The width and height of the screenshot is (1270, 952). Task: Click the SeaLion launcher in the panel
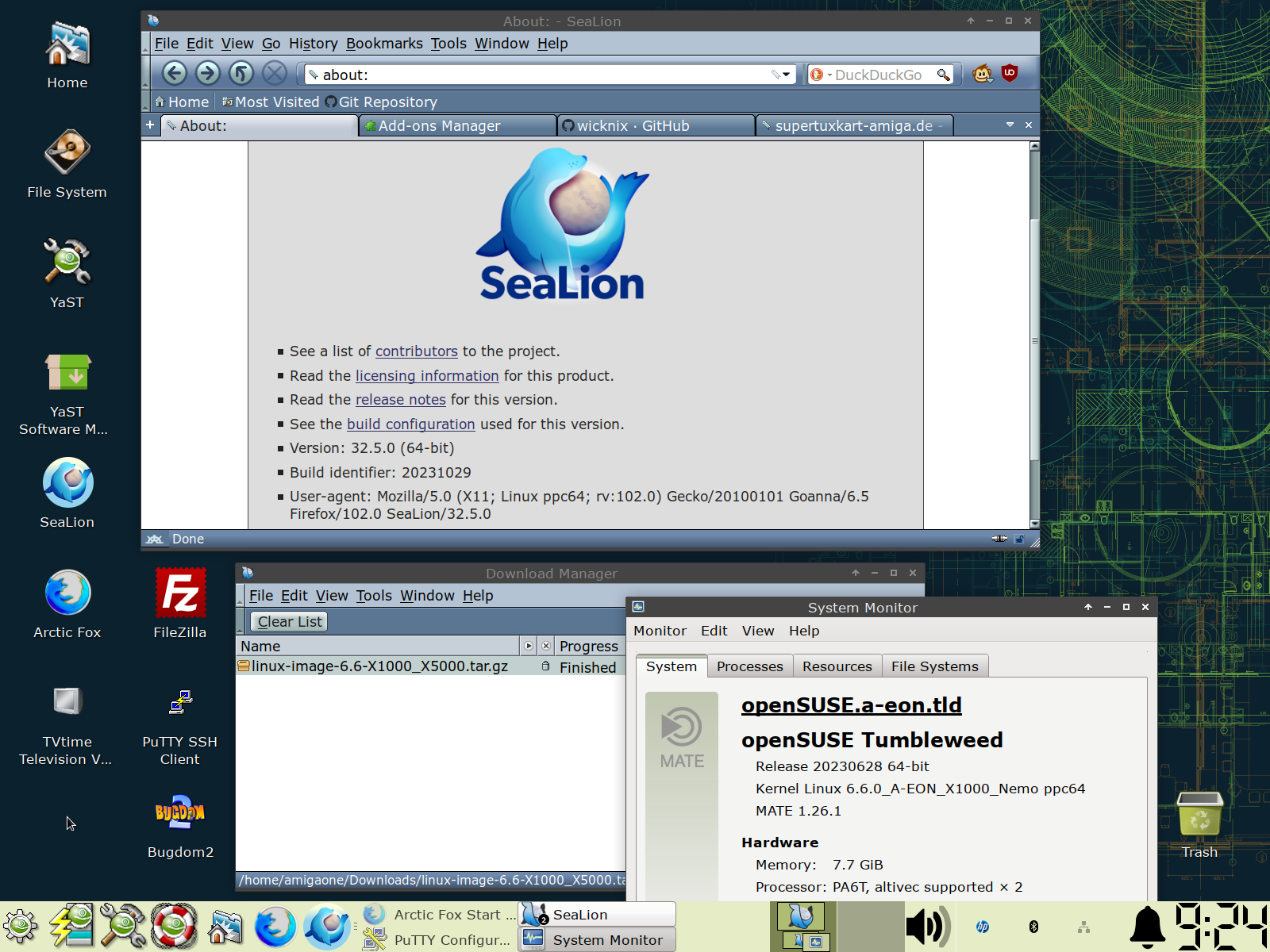[326, 927]
